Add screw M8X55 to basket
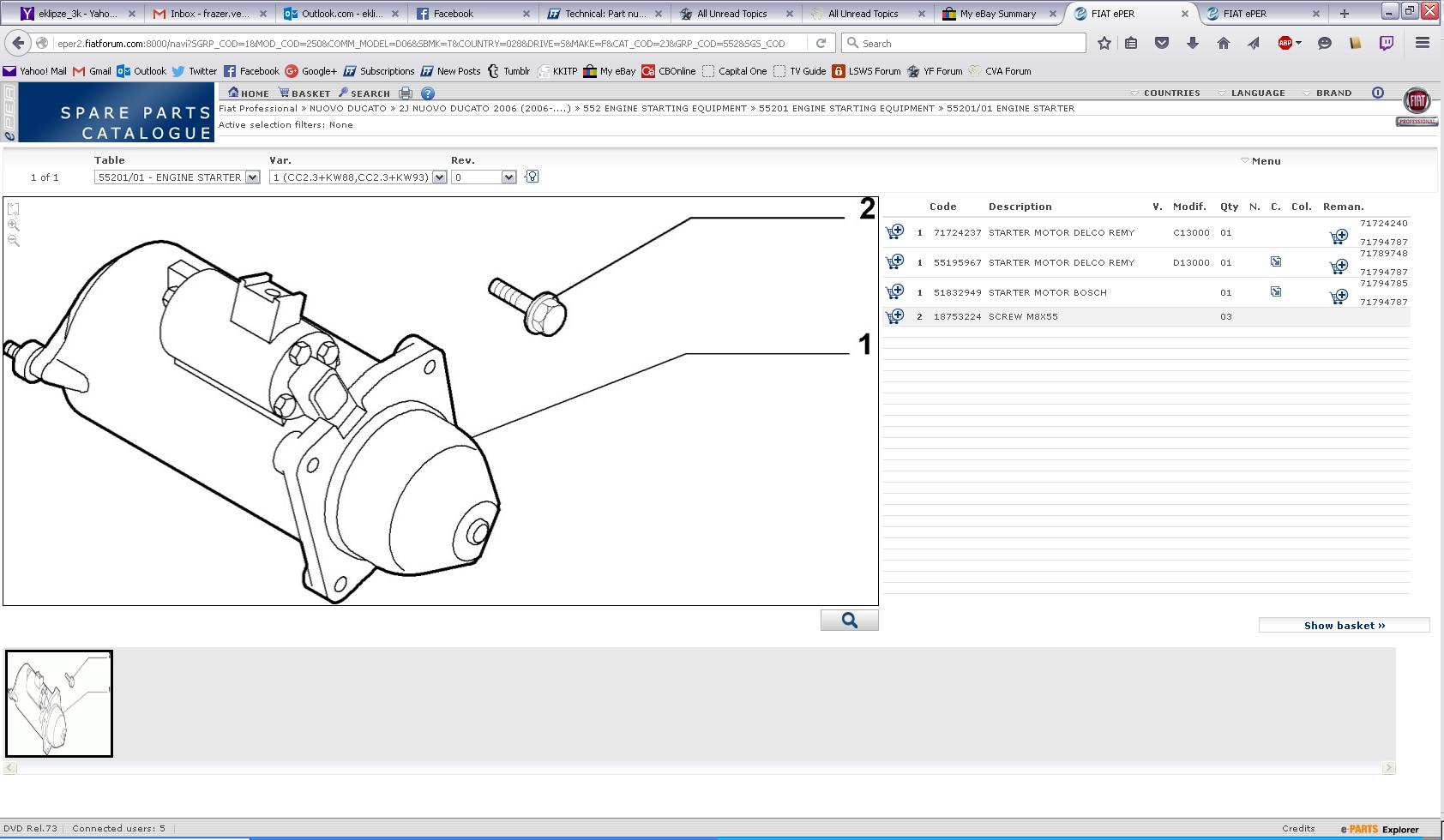1444x840 pixels. coord(894,316)
